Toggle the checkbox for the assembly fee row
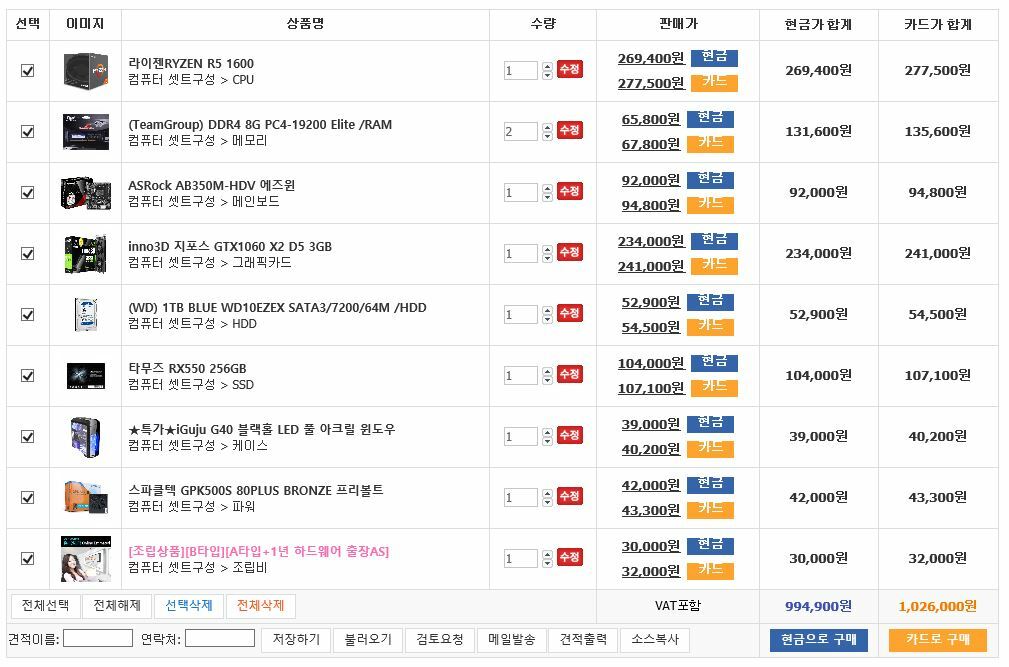Screen dimensions: 1009x667 pyautogui.click(x=28, y=558)
